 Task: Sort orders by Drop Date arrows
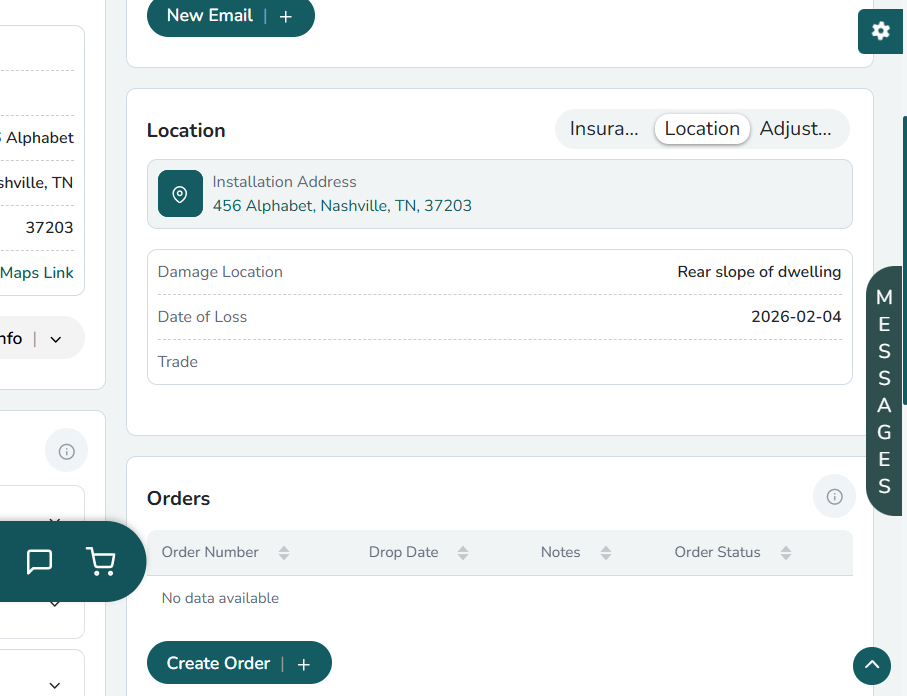coord(463,553)
